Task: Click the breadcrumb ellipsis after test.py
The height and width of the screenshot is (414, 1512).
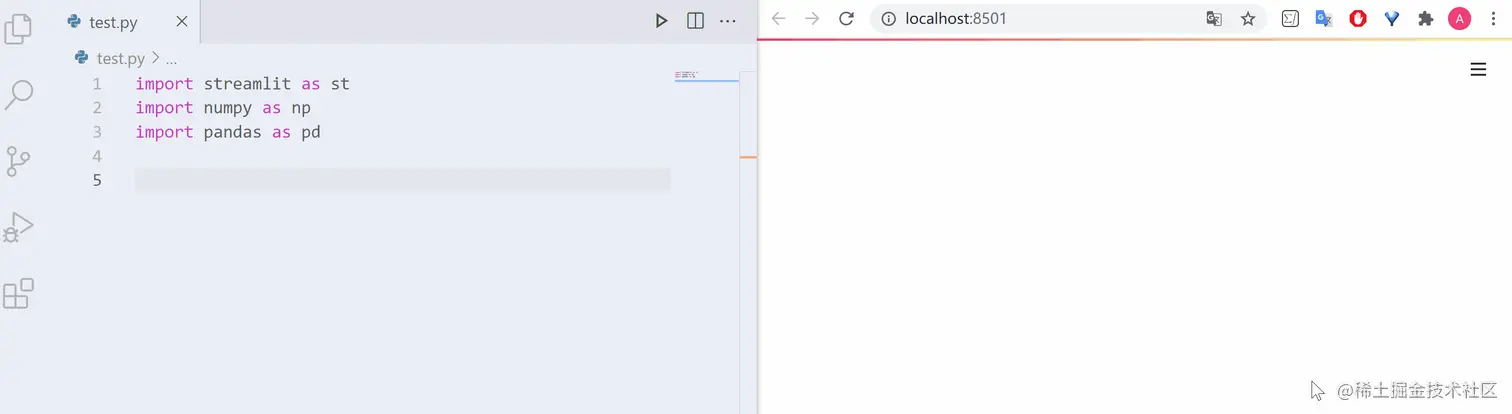Action: pos(171,59)
